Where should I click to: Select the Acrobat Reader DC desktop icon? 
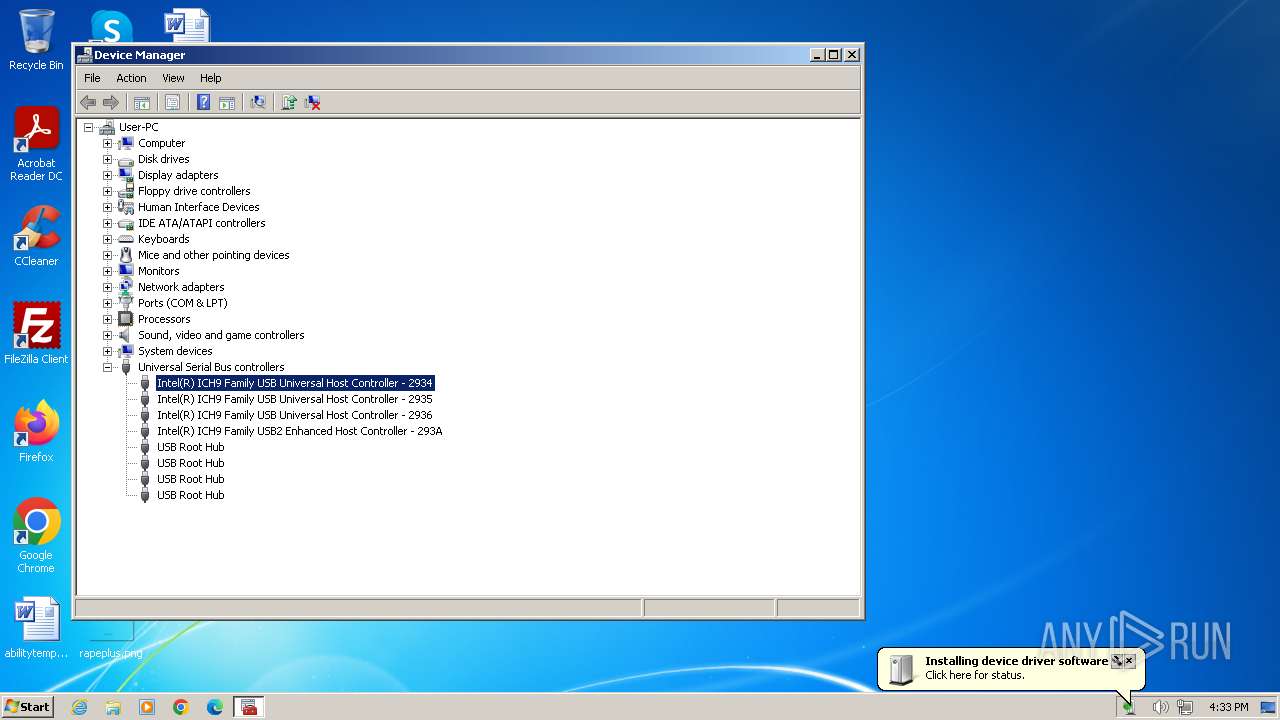(36, 145)
